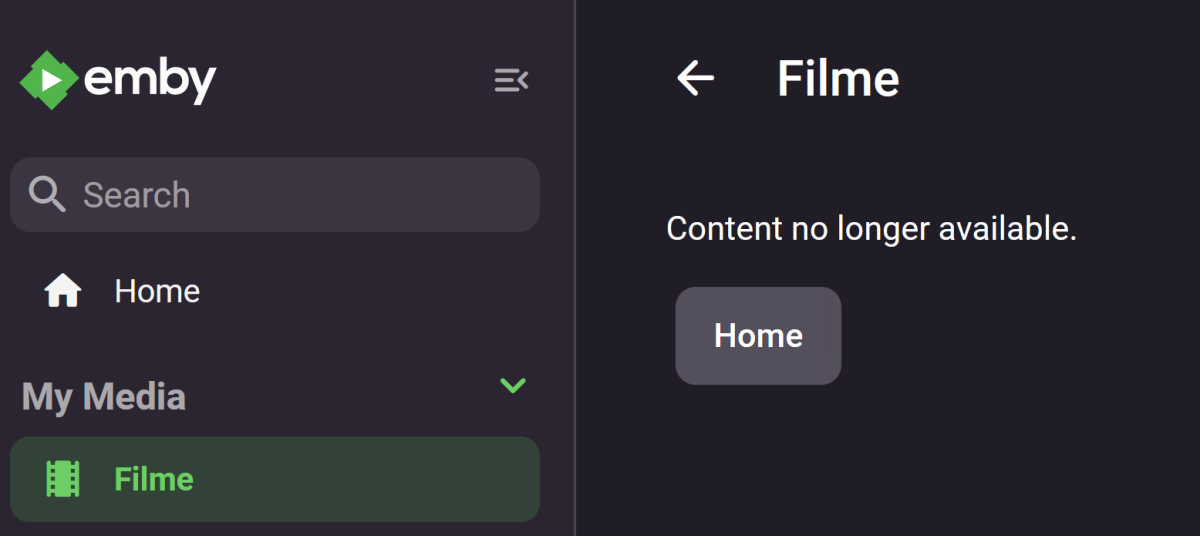This screenshot has width=1200, height=536.
Task: Click the green Filme label in sidebar
Action: point(153,479)
